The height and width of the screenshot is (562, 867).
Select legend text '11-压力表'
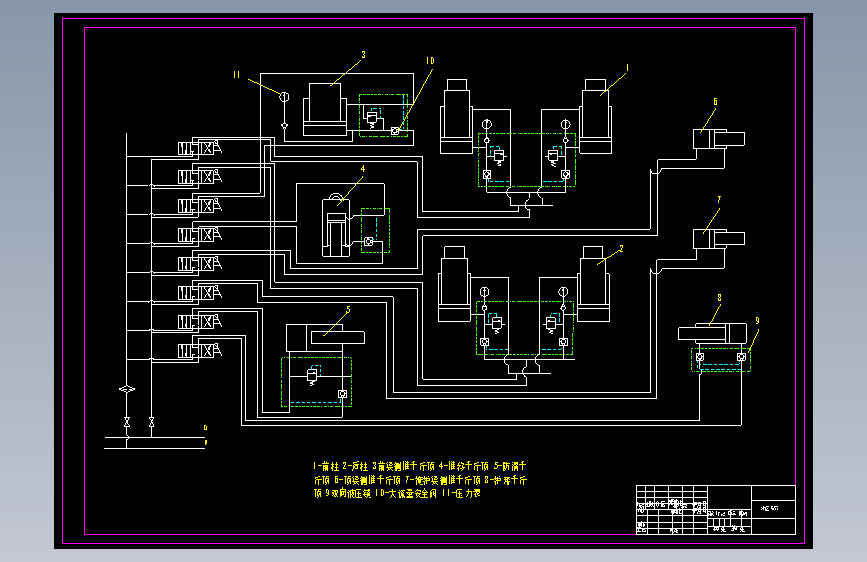tap(461, 493)
